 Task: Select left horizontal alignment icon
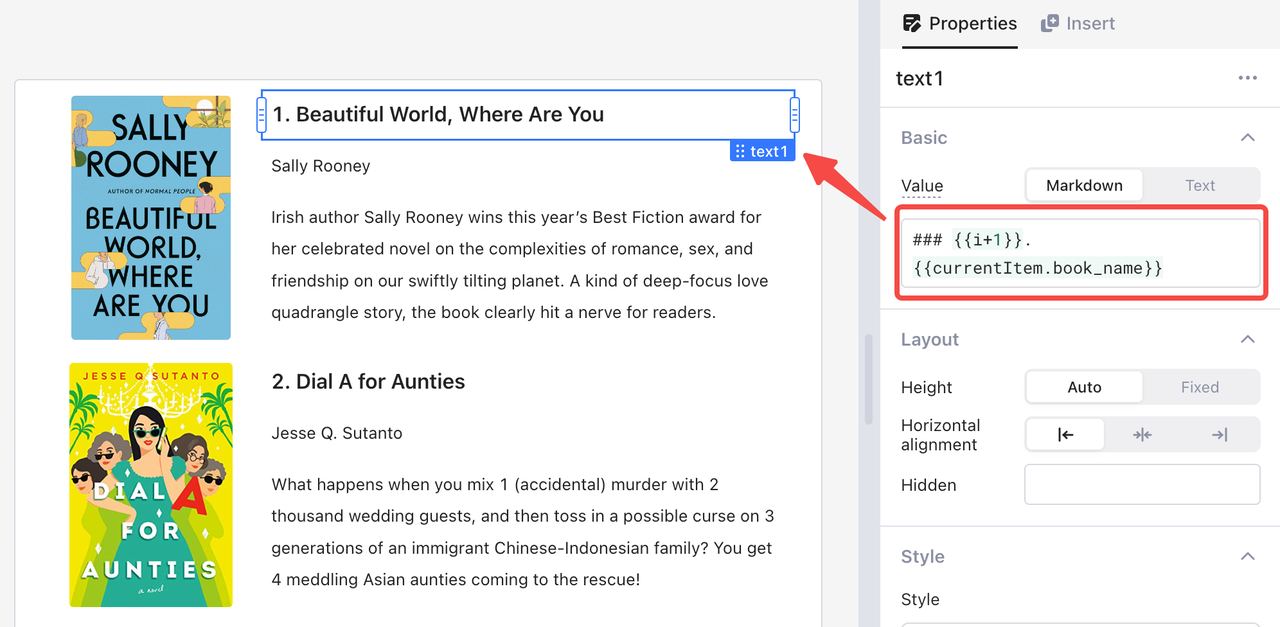pos(1065,435)
